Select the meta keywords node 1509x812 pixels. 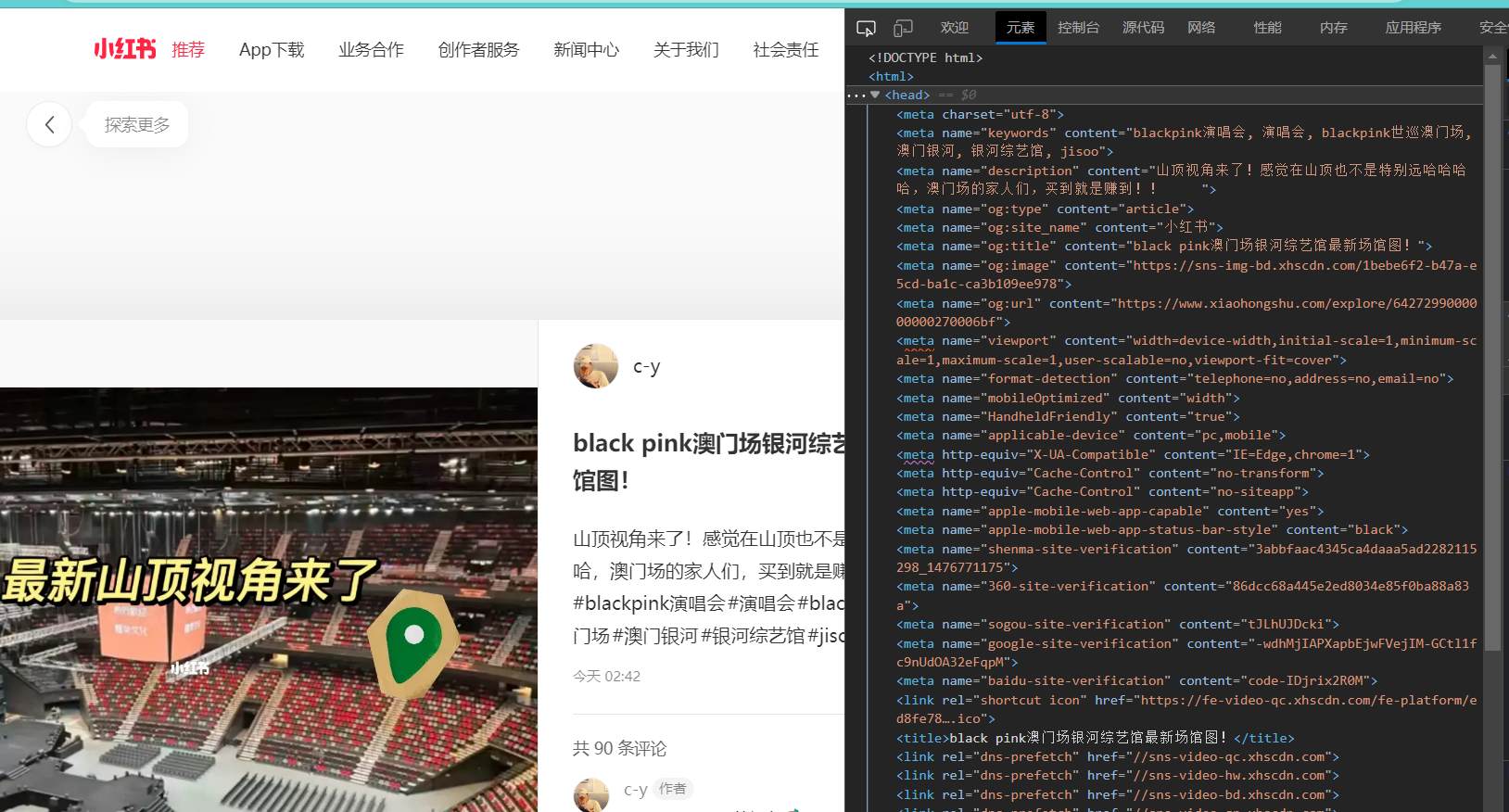tap(1185, 142)
